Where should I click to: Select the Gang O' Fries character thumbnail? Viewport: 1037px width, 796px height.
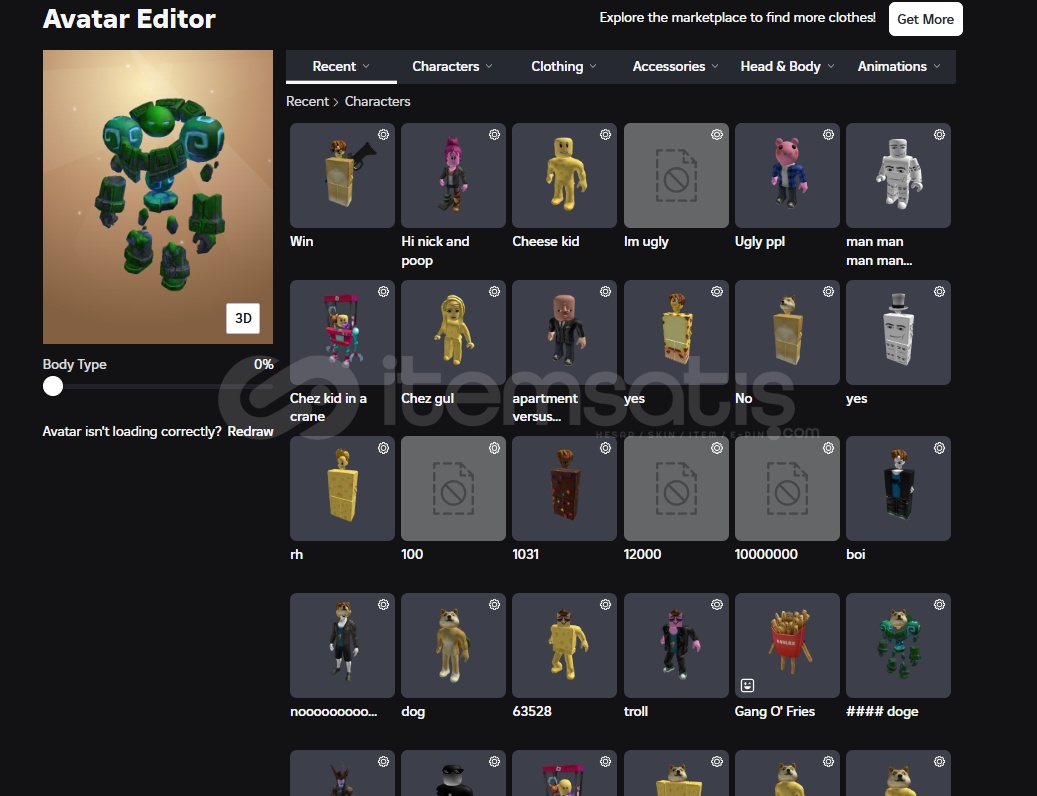tap(787, 646)
